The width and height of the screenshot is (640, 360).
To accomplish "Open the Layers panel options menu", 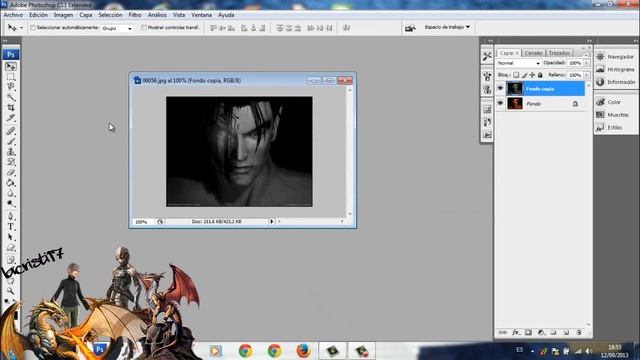I will coord(587,54).
